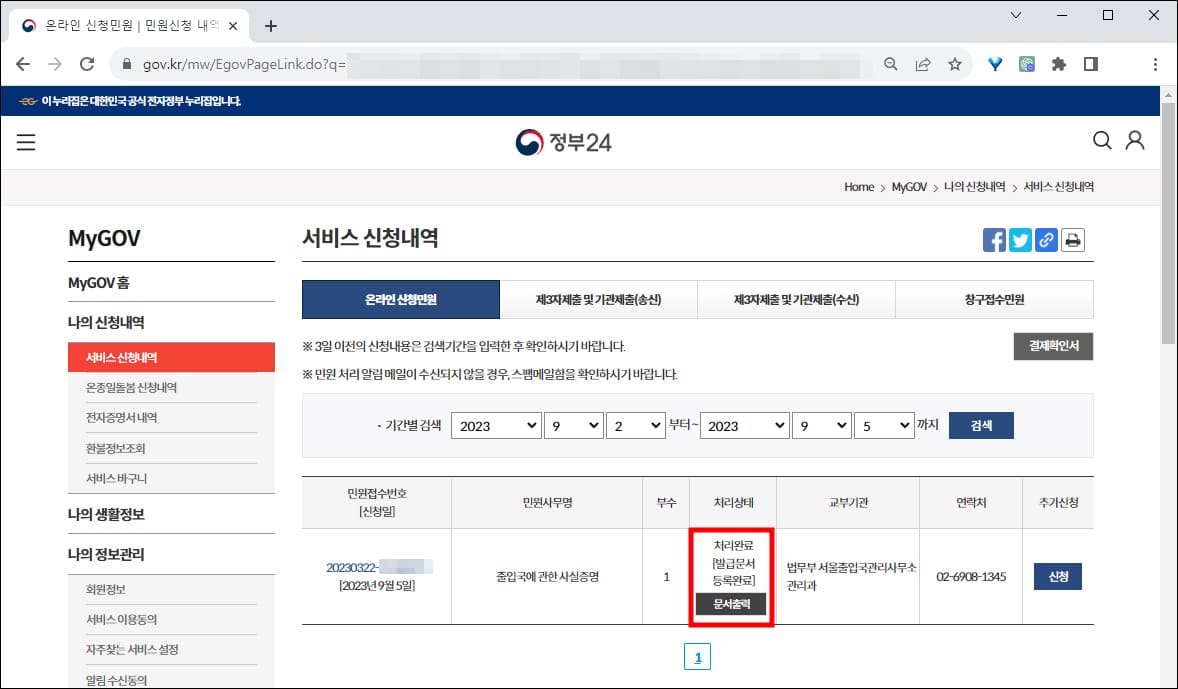
Task: Select page 1 in pagination
Action: pyautogui.click(x=697, y=656)
